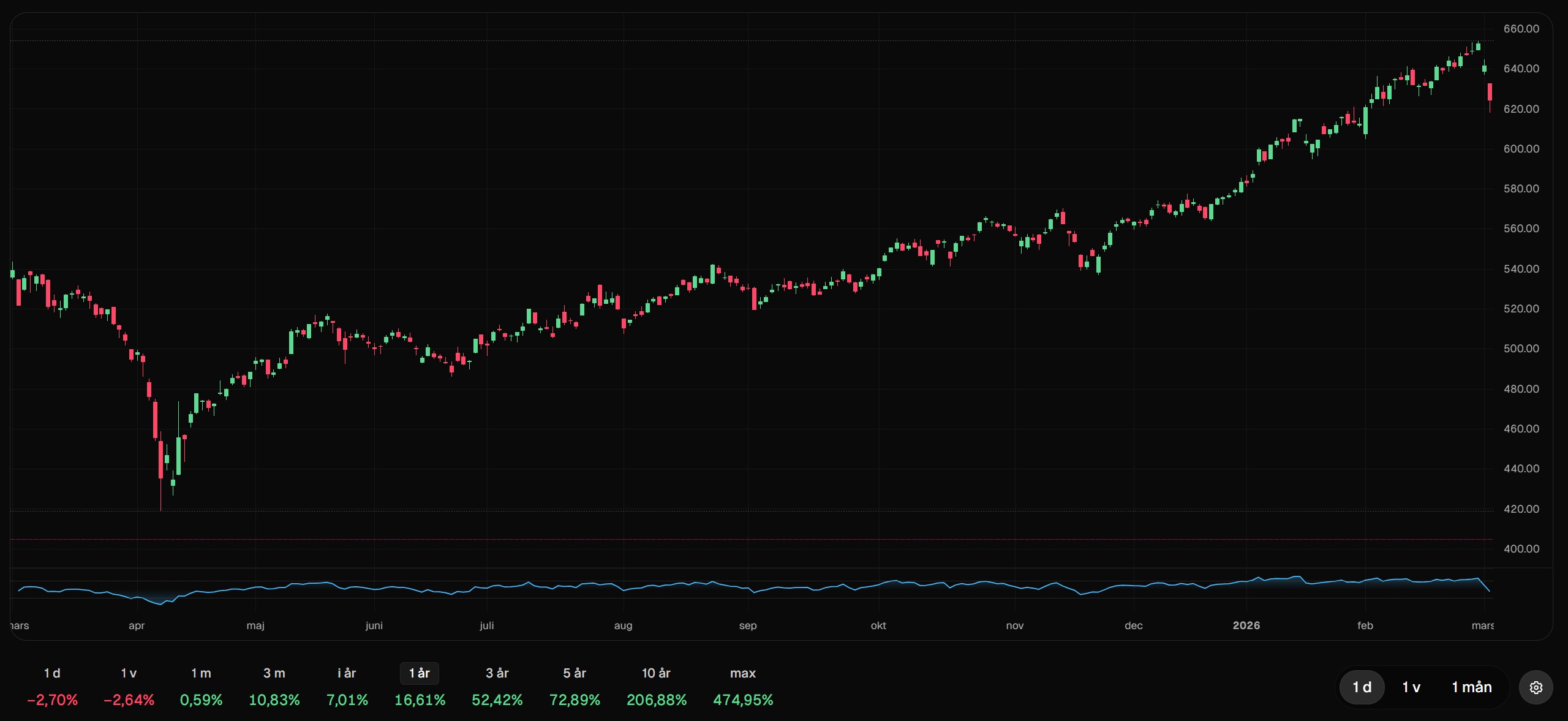
Task: Set candle interval to 1 v
Action: coord(1411,687)
